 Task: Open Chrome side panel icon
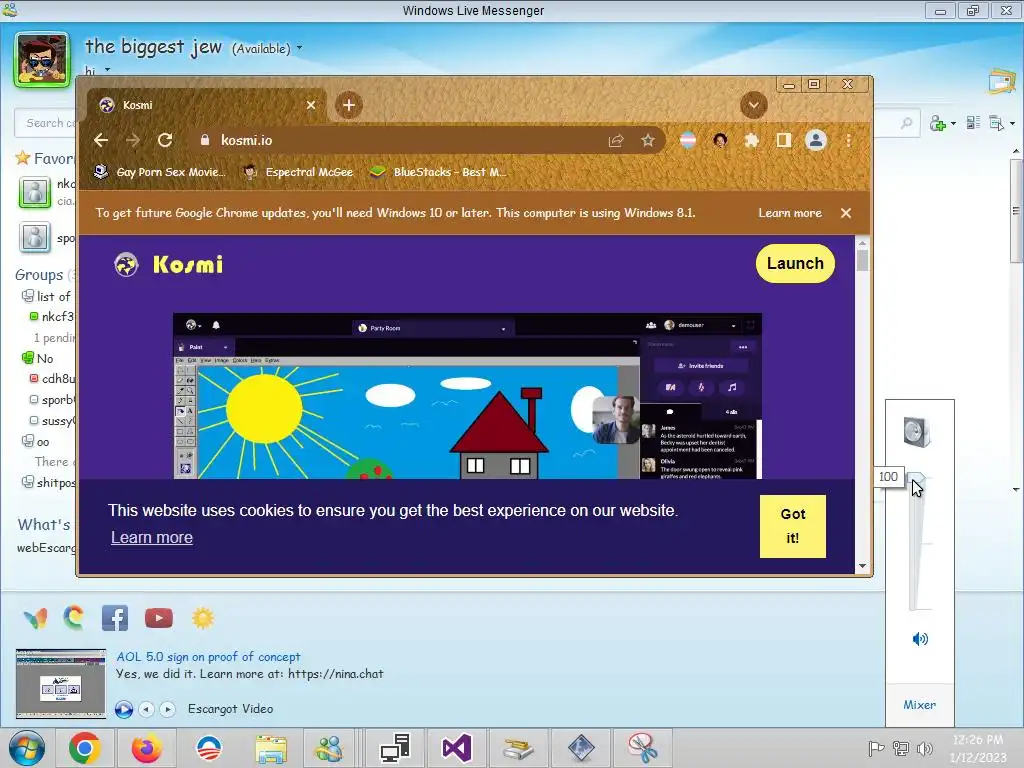(784, 140)
